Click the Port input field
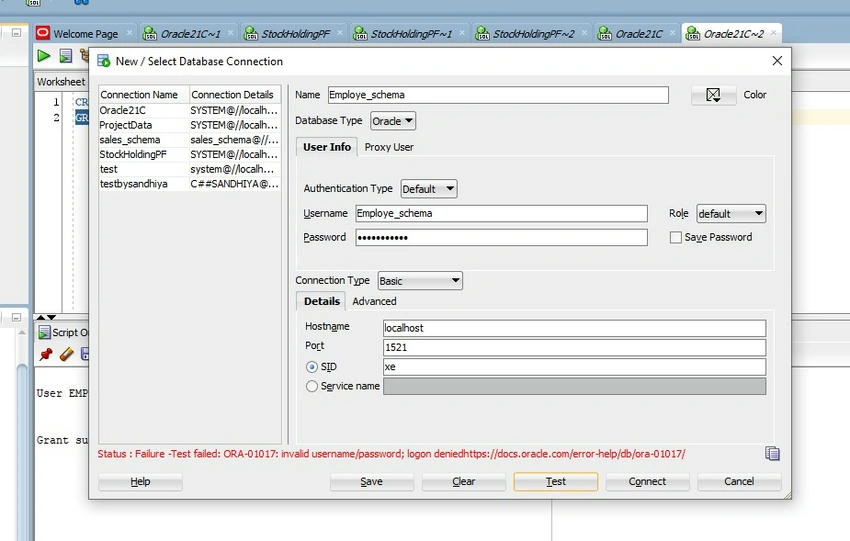 (x=574, y=347)
